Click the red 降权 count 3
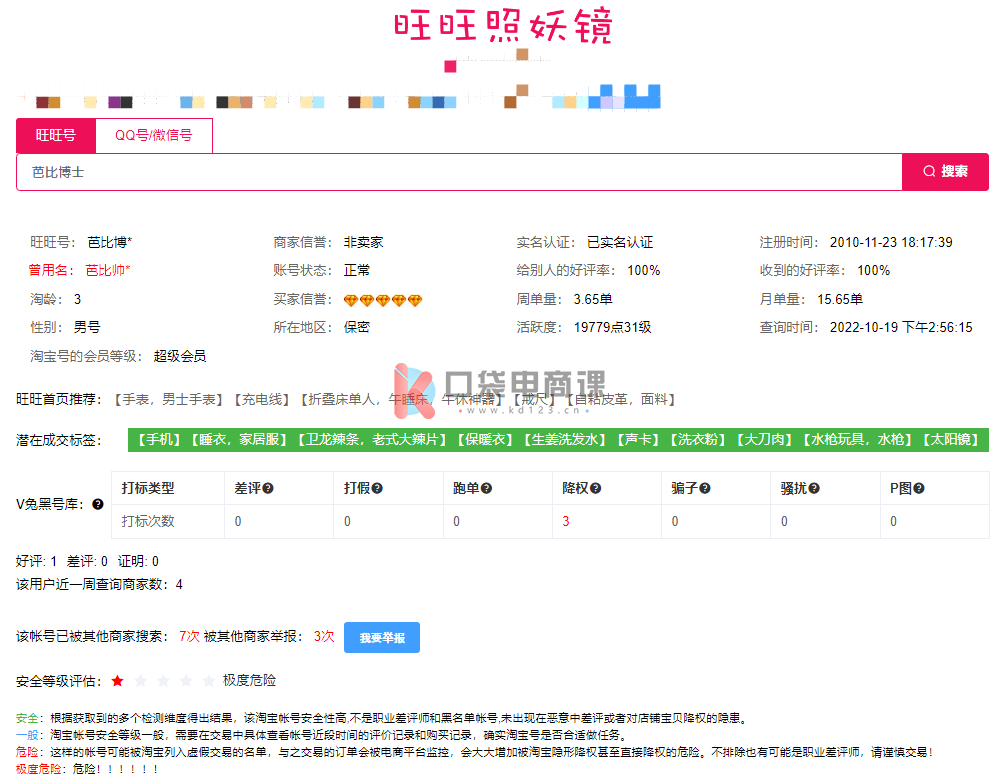The width and height of the screenshot is (993, 784). [566, 521]
